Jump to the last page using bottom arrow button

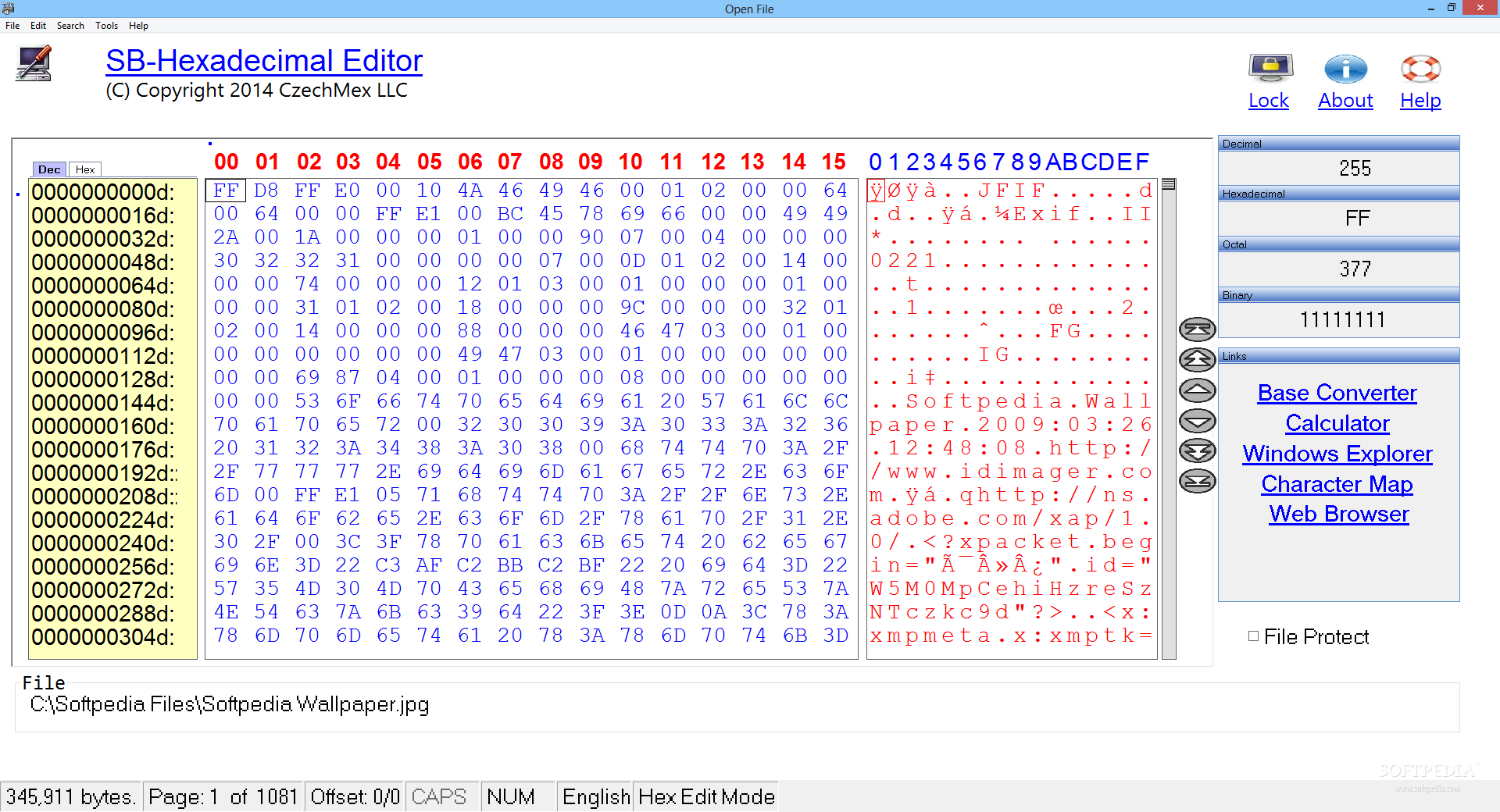click(1197, 481)
